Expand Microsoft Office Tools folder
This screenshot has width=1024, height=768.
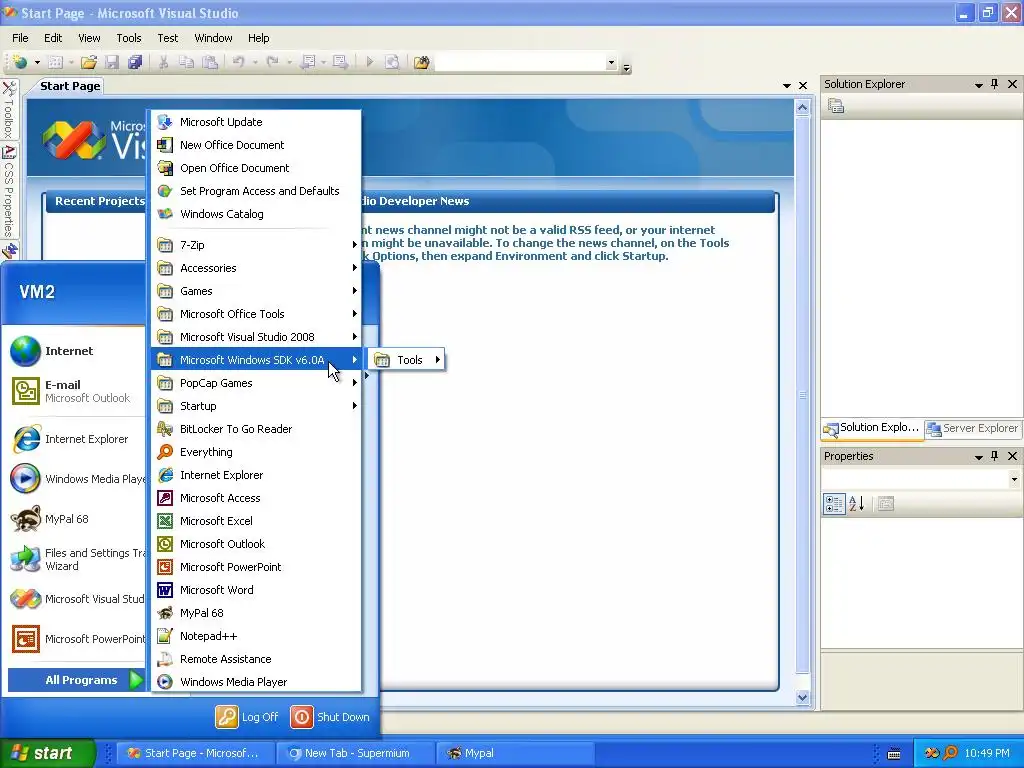pyautogui.click(x=256, y=314)
